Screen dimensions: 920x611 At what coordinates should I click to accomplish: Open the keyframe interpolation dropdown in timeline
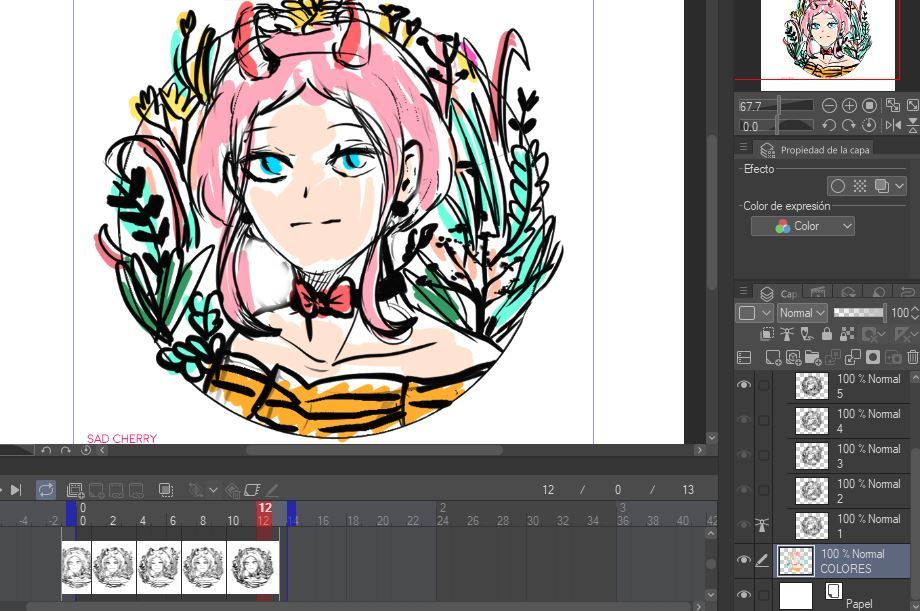[213, 490]
